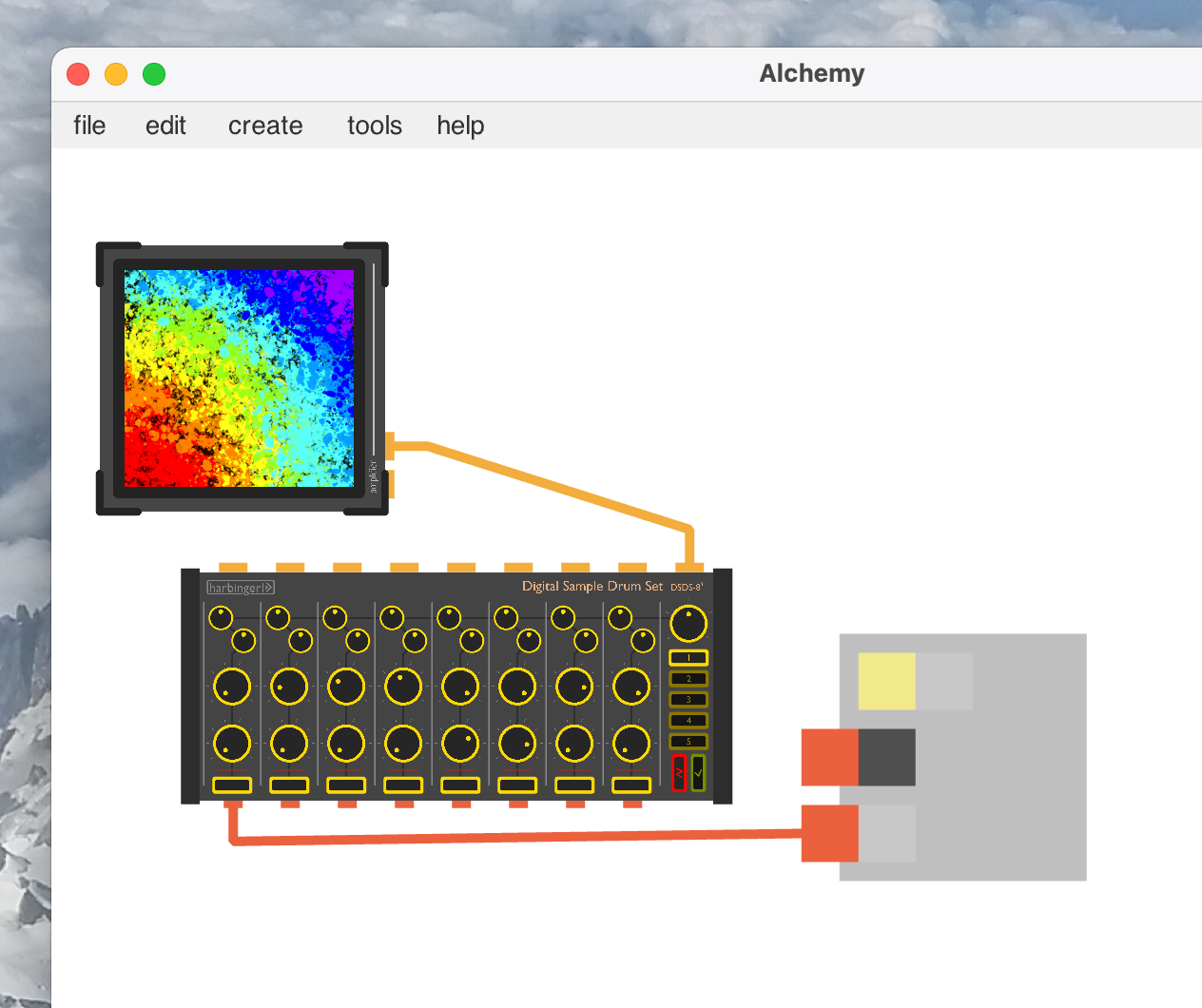
Task: Select preset button 3 on drum set
Action: coord(688,699)
